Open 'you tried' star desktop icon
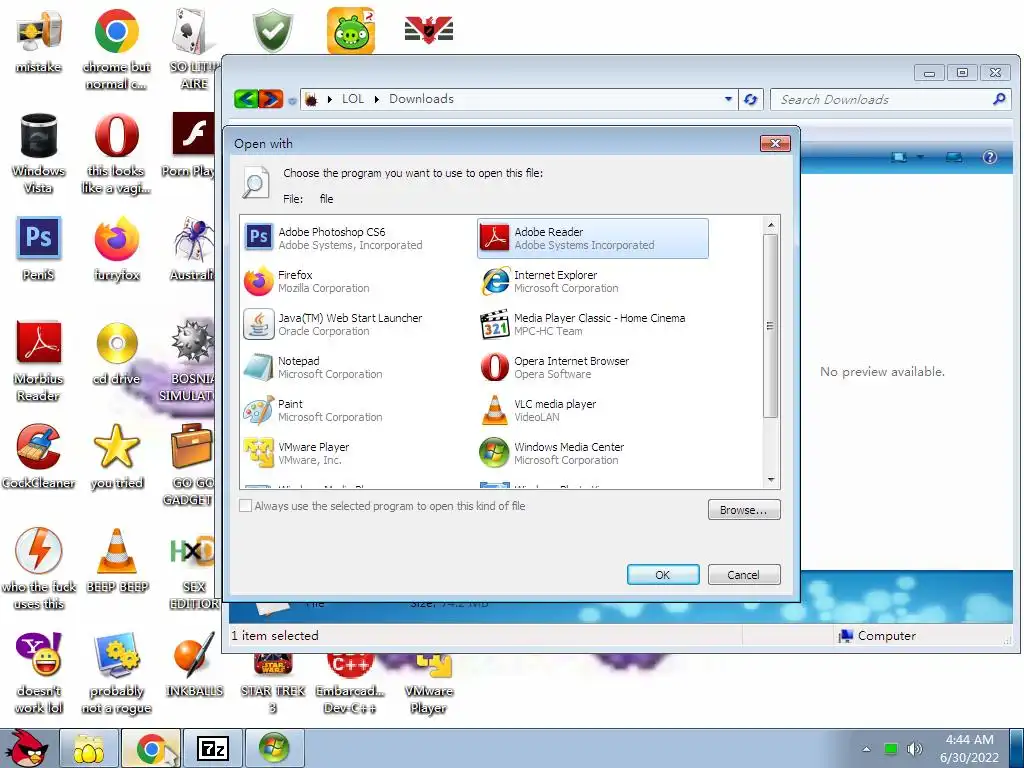The width and height of the screenshot is (1024, 768). [x=116, y=456]
